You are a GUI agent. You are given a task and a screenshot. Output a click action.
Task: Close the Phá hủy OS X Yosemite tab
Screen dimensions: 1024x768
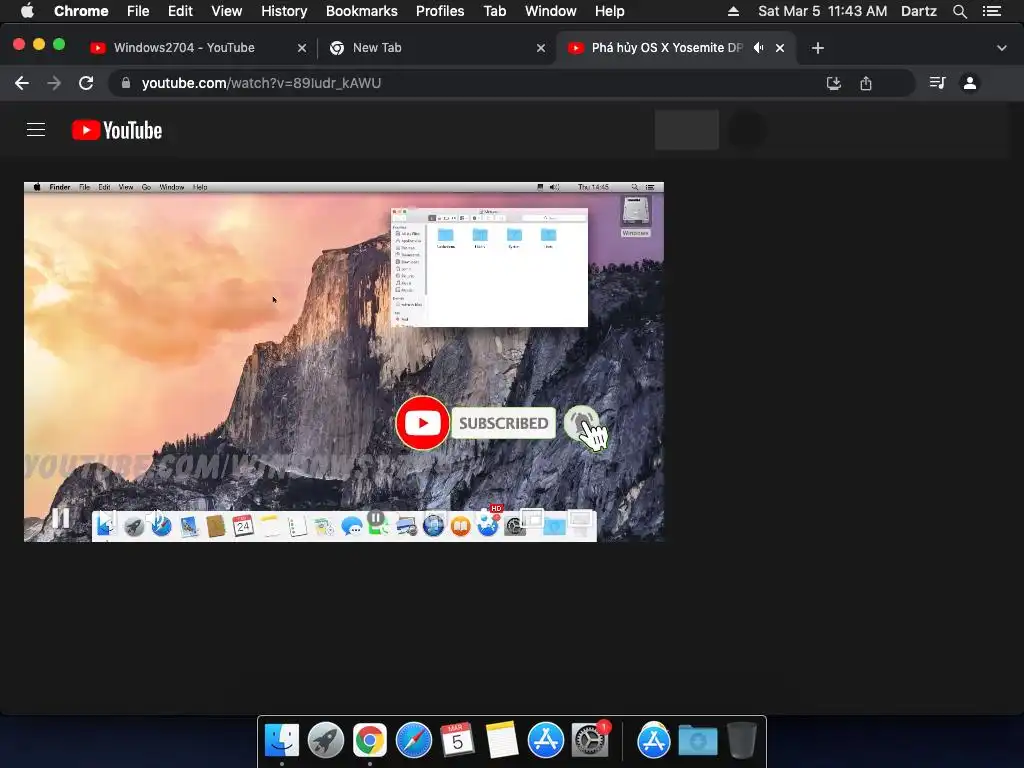780,48
